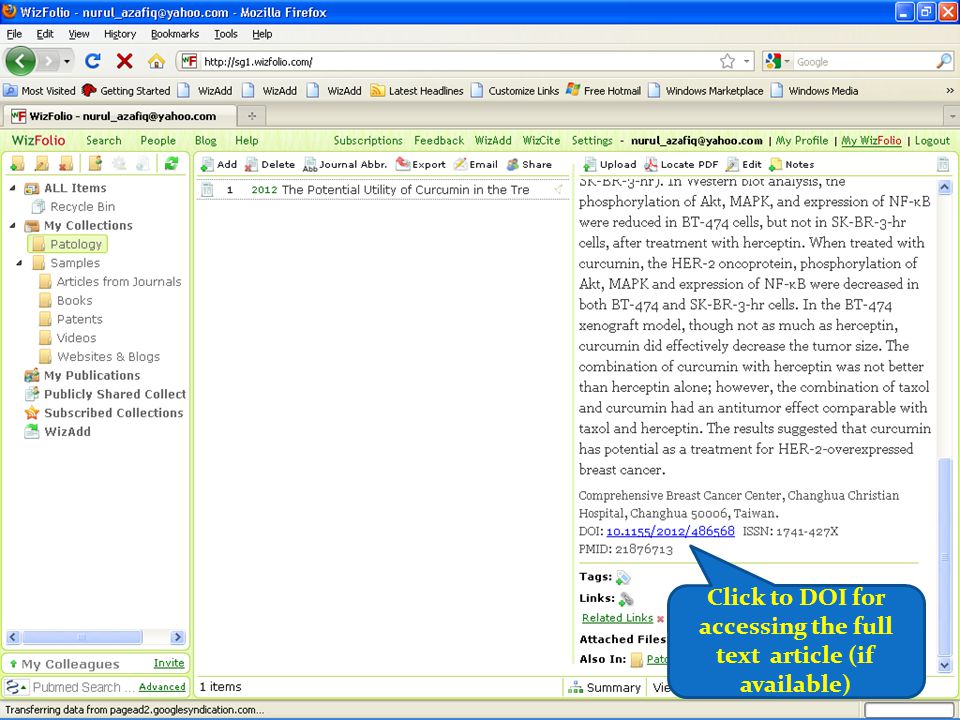This screenshot has width=960, height=720.
Task: Select My Publications
Action: coord(83,375)
